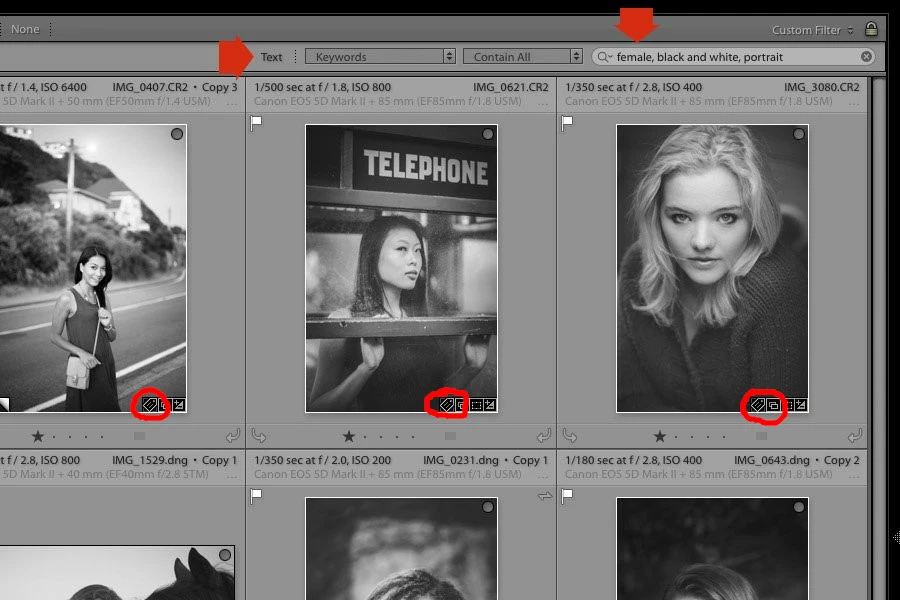Viewport: 900px width, 600px height.
Task: Select the TELEPHONE booth portrait thumbnail
Action: [x=401, y=268]
